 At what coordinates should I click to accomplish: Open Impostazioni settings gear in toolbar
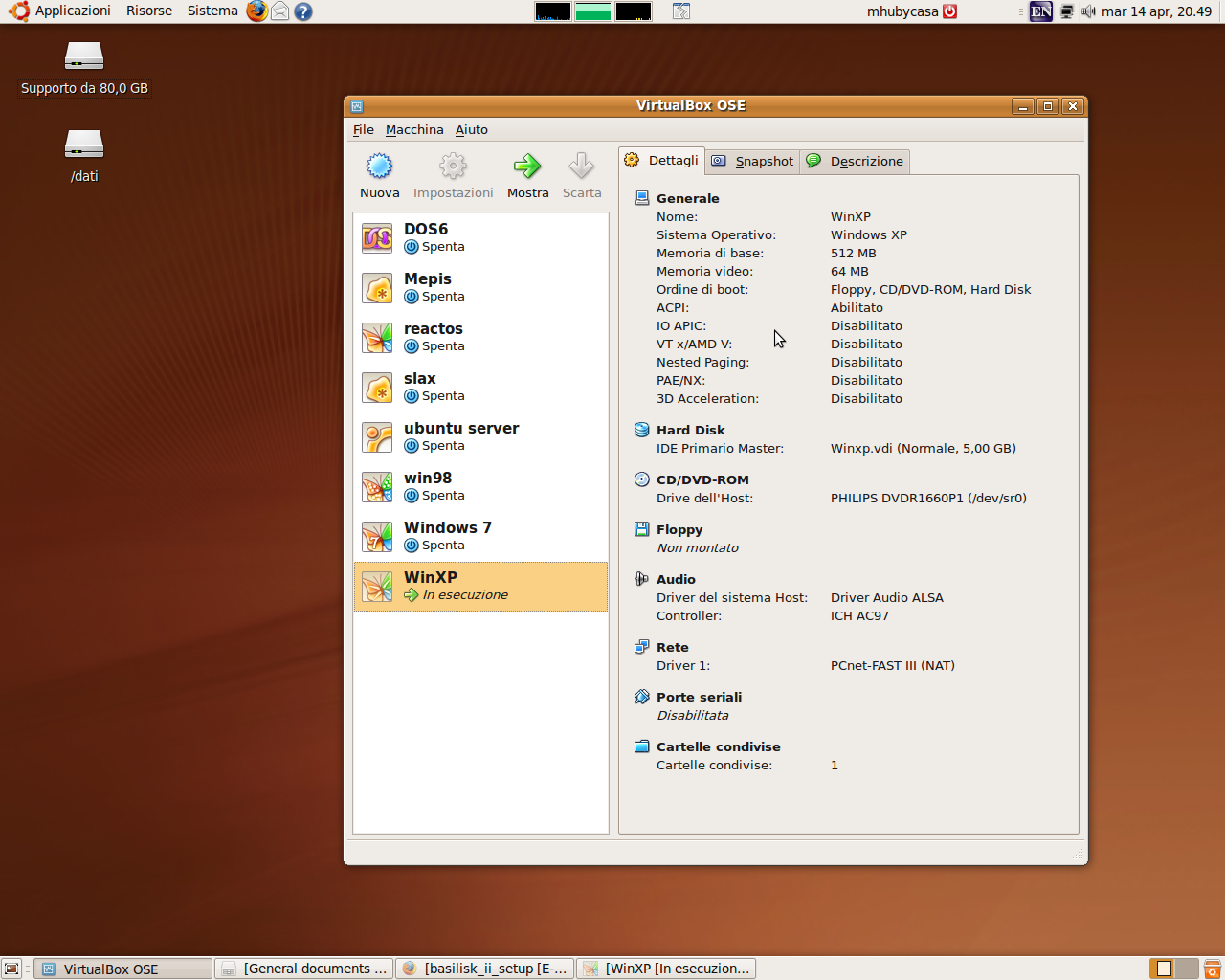(453, 167)
